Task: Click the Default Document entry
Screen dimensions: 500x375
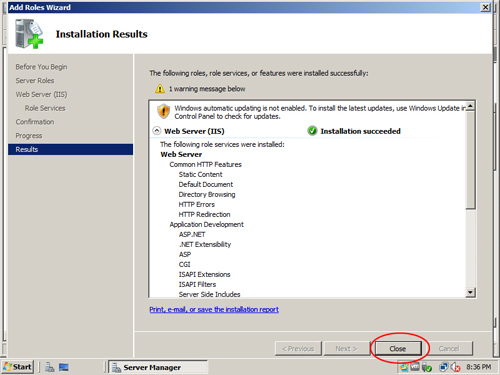Action: pos(206,184)
